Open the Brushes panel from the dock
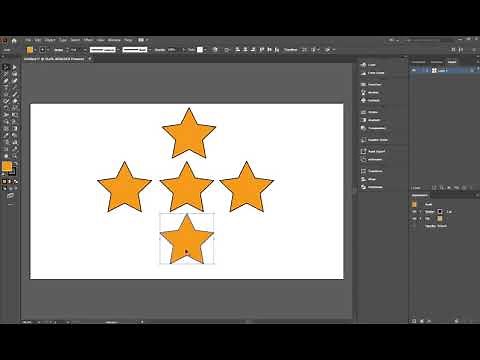Image resolution: width=480 pixels, height=360 pixels. point(370,92)
